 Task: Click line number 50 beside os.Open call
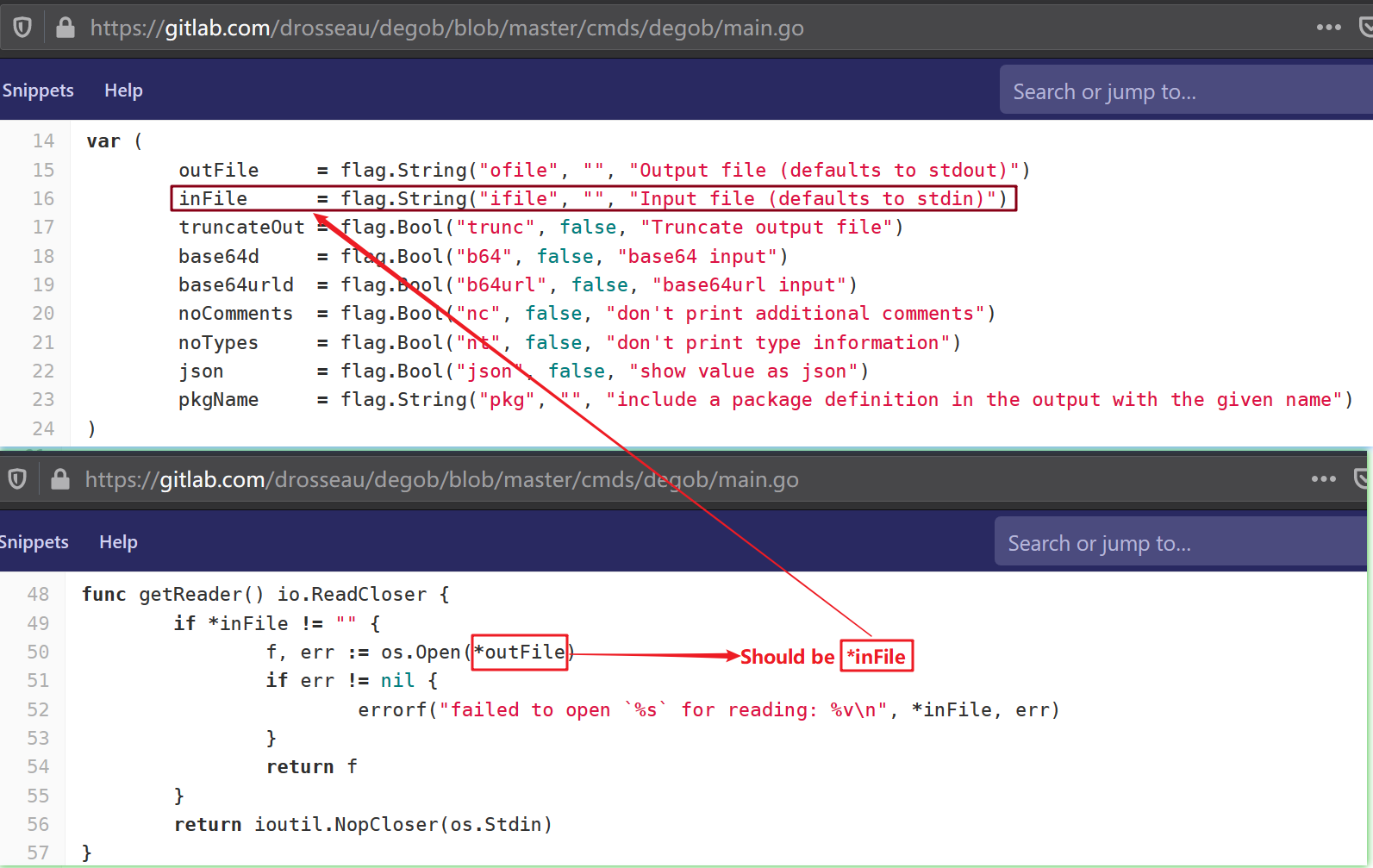tap(38, 652)
